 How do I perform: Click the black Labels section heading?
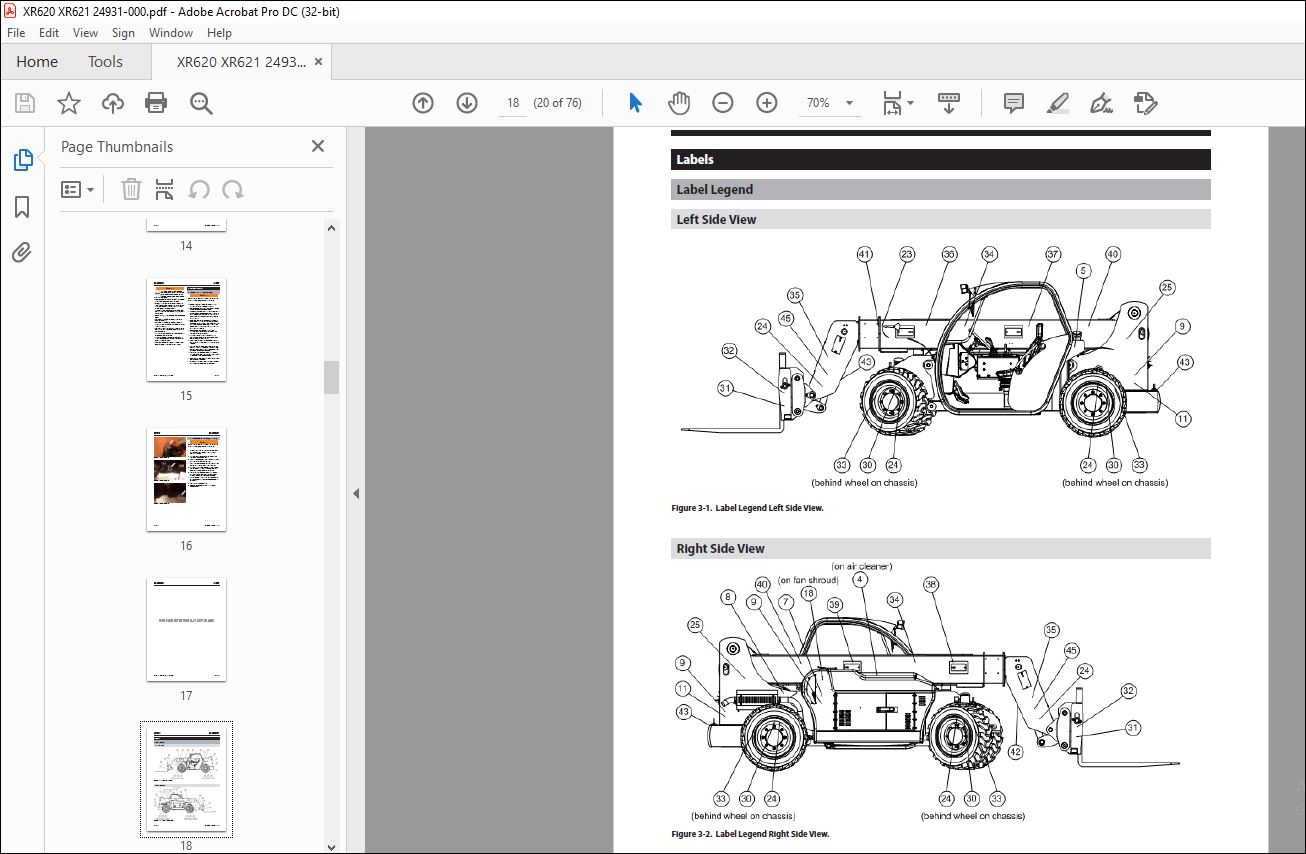click(x=940, y=159)
